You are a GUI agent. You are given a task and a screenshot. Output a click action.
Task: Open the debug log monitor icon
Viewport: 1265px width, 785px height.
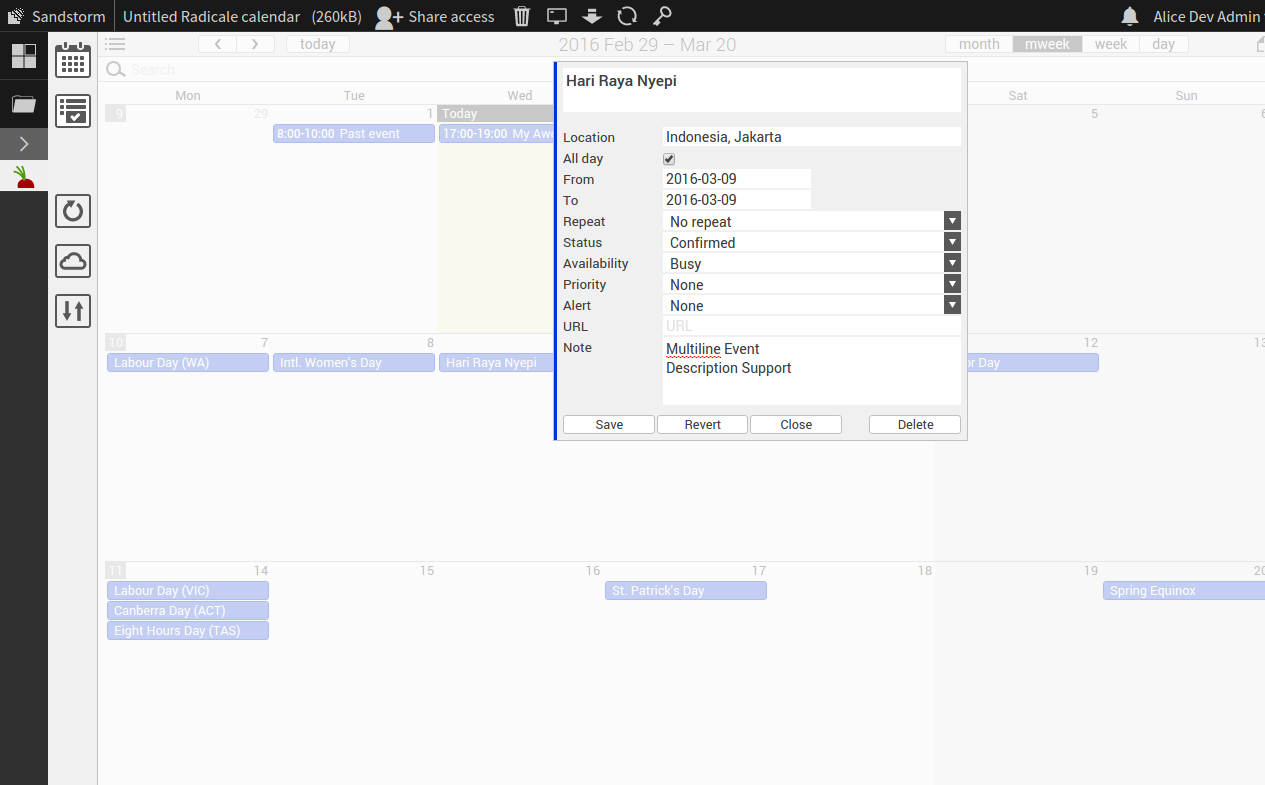pos(557,16)
